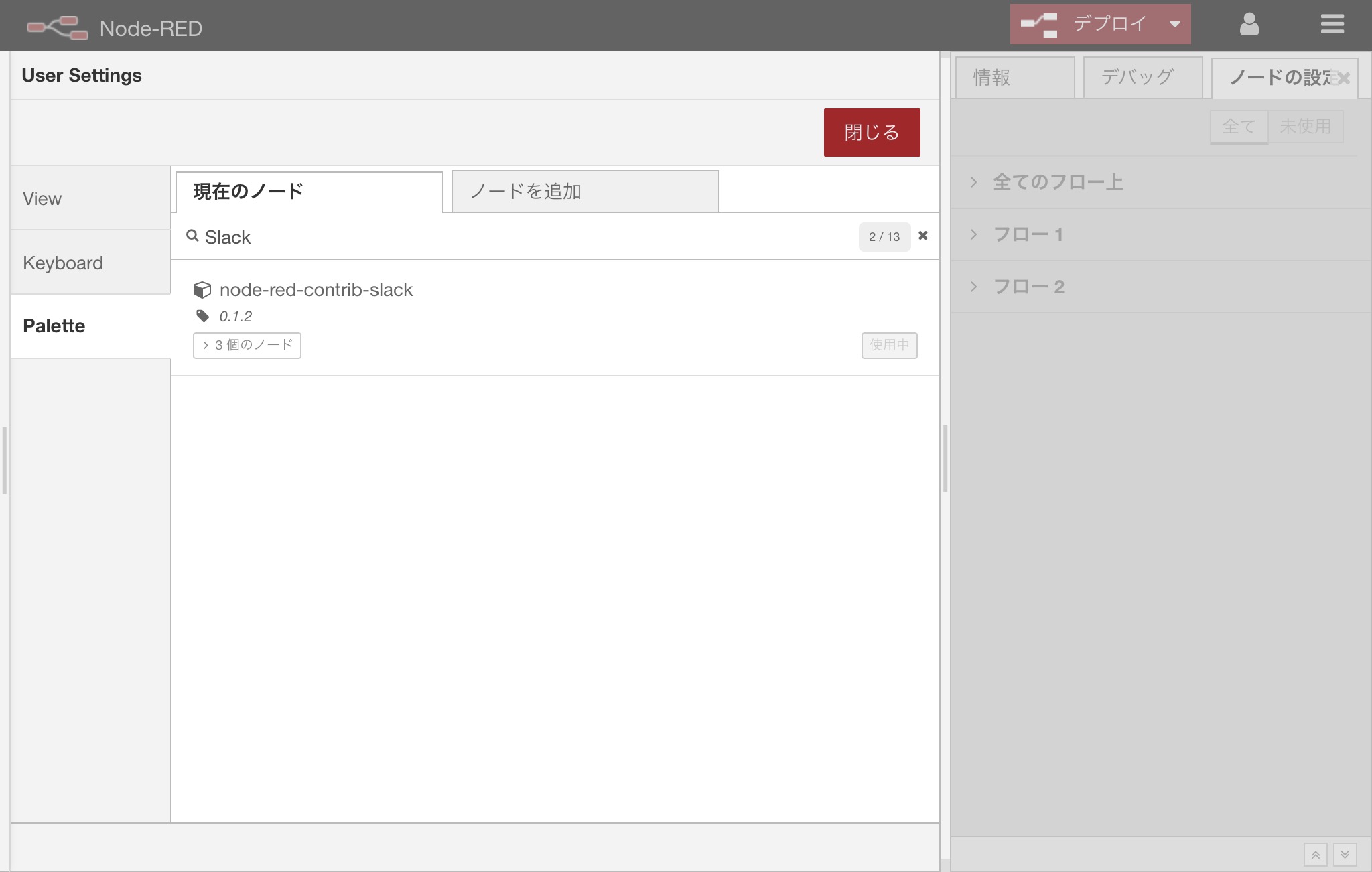1372x872 pixels.
Task: Click inside the Slack search input field
Action: point(469,236)
